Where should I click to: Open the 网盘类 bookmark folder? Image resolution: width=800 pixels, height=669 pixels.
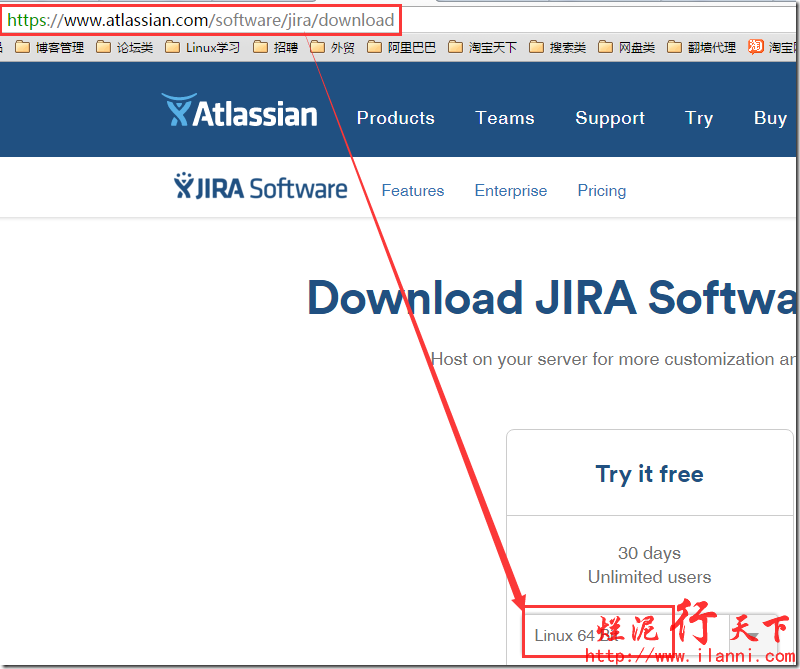pyautogui.click(x=627, y=47)
